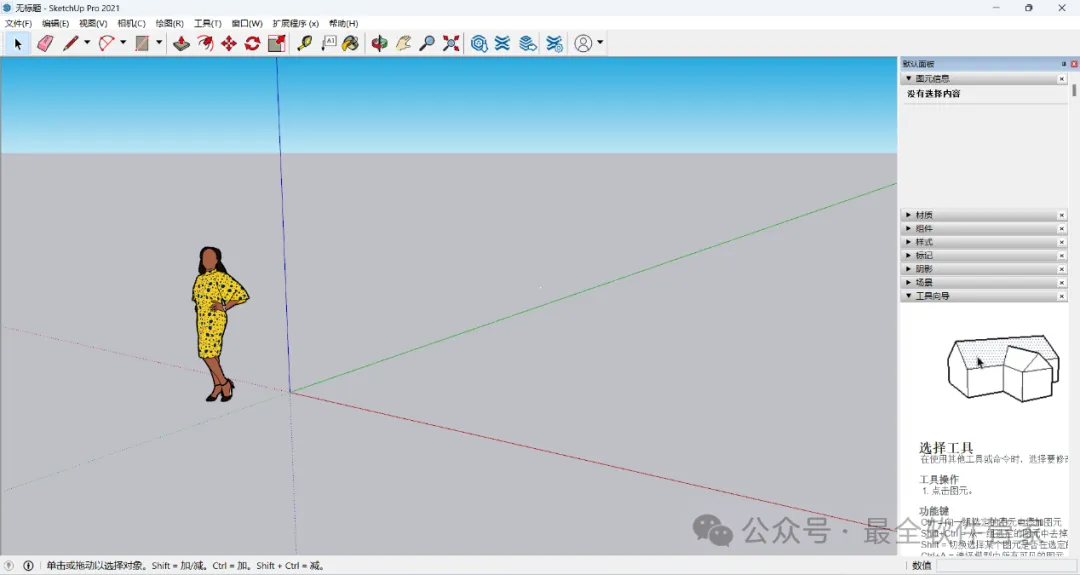Click the user account profile icon

pos(583,43)
